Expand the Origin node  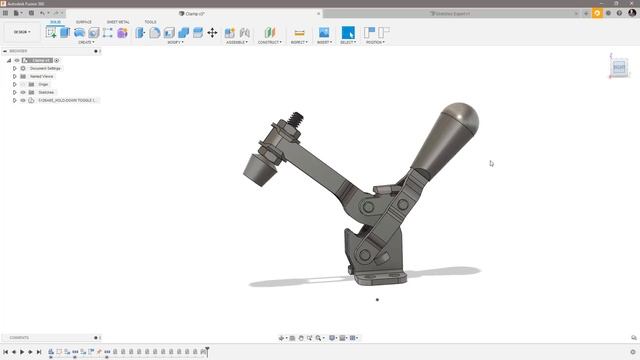(15, 84)
